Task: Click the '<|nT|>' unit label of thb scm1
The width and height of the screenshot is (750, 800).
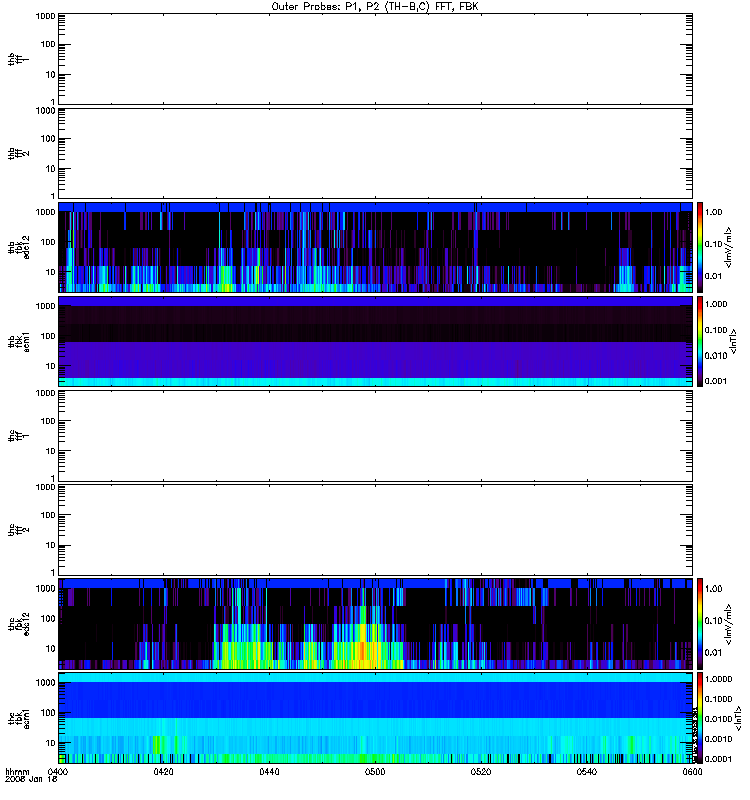Action: (733, 341)
